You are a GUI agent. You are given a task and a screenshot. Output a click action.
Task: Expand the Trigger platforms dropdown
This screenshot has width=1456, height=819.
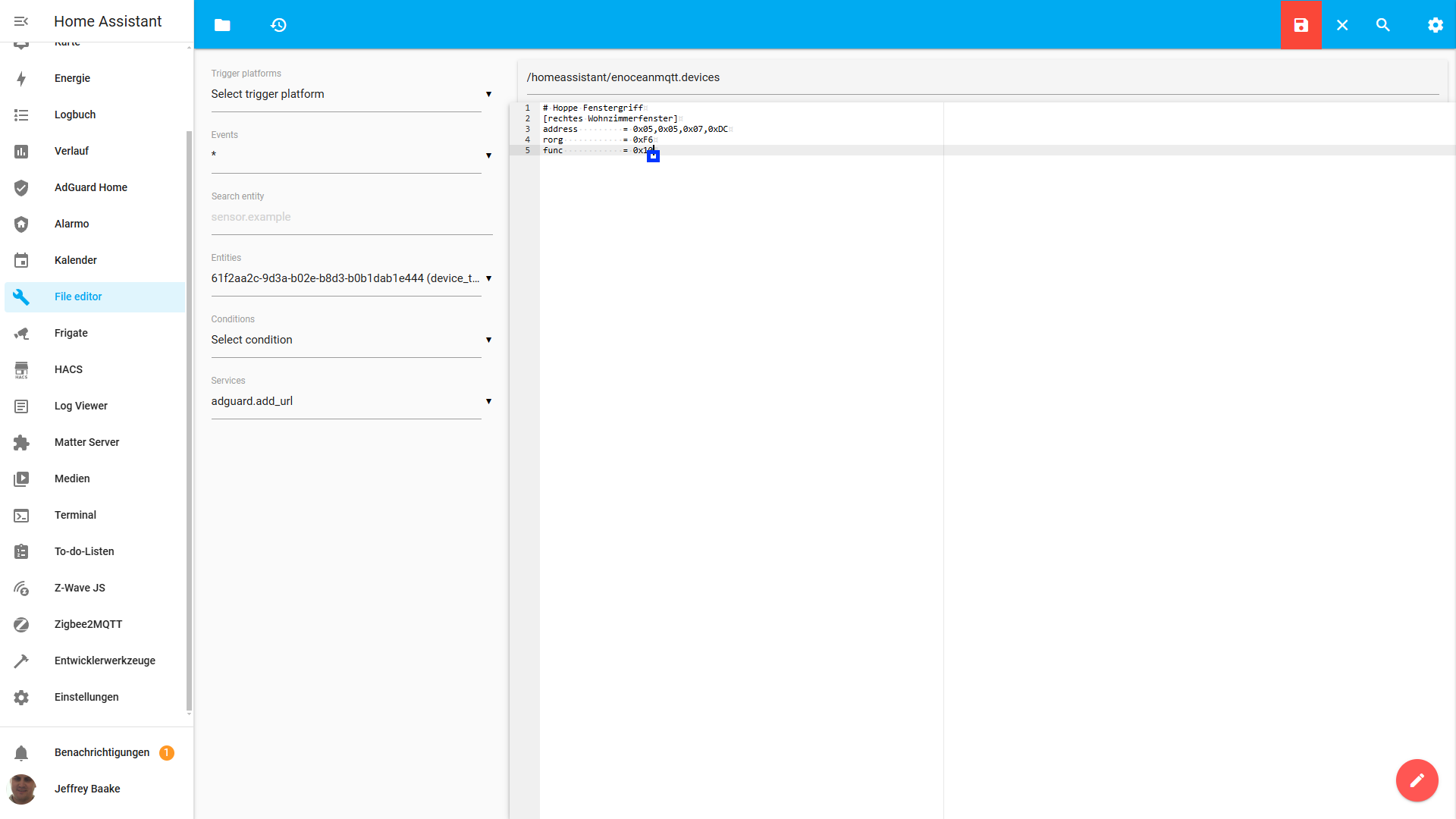tap(351, 94)
